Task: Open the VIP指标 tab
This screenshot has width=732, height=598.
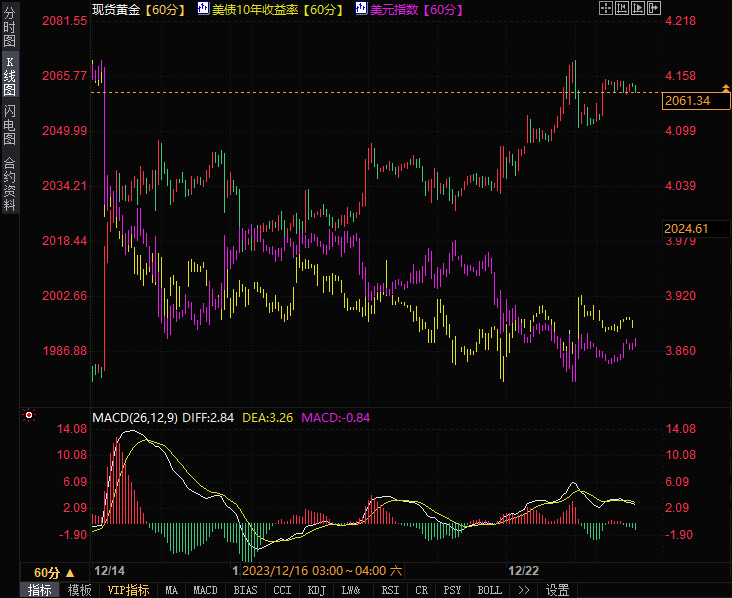Action: [x=128, y=590]
